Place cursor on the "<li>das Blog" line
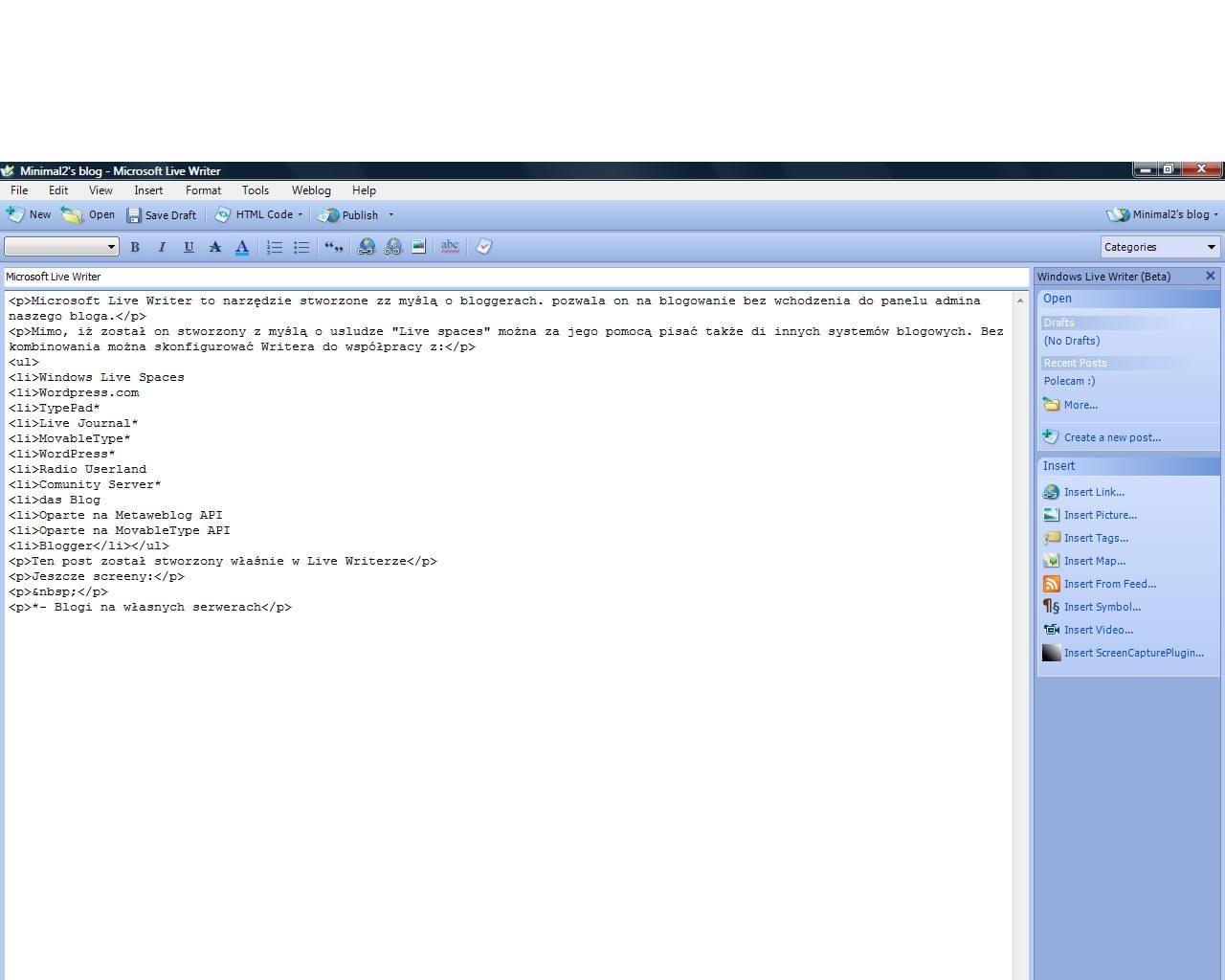The height and width of the screenshot is (980, 1225). [55, 500]
